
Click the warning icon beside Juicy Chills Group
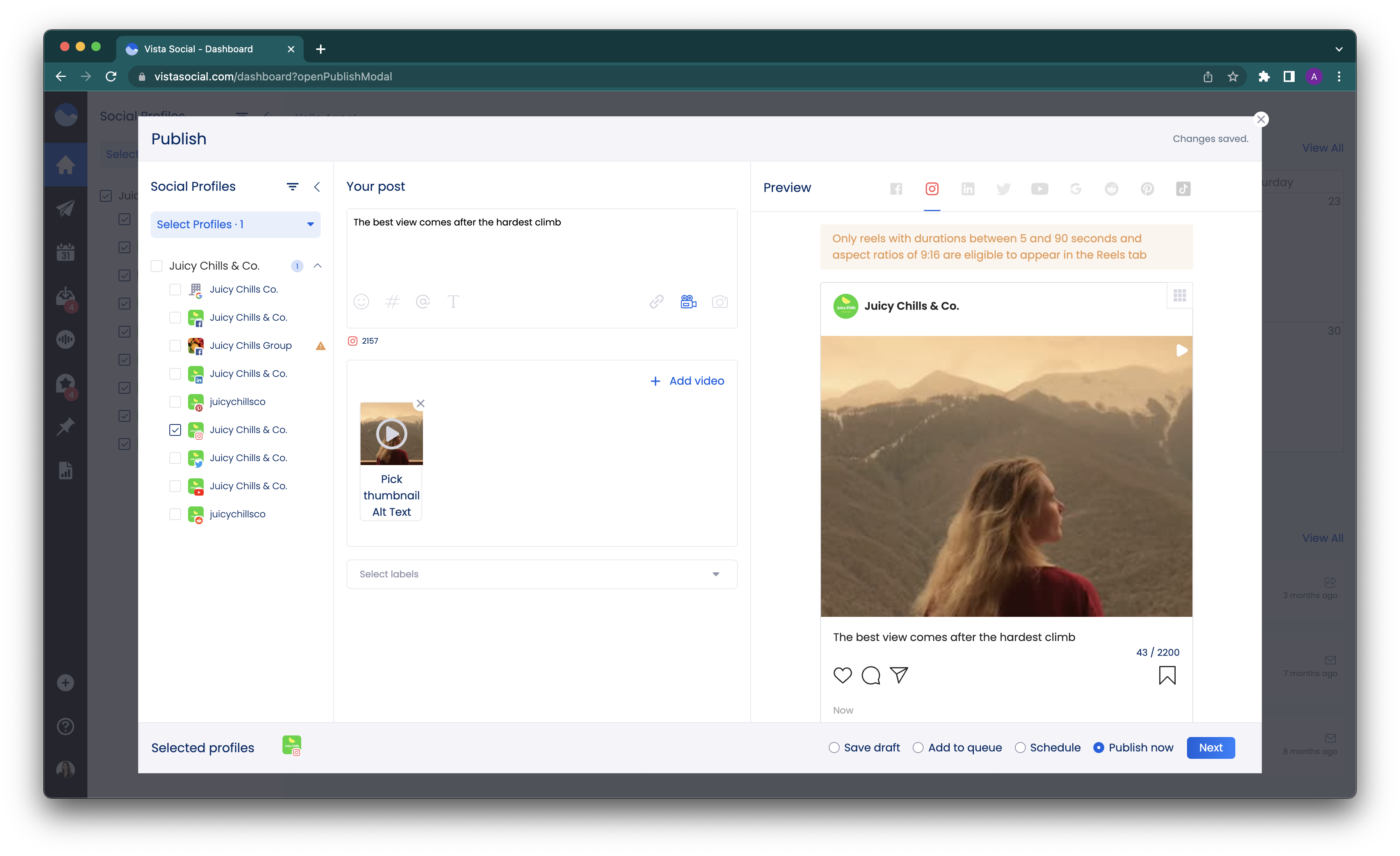click(x=320, y=346)
